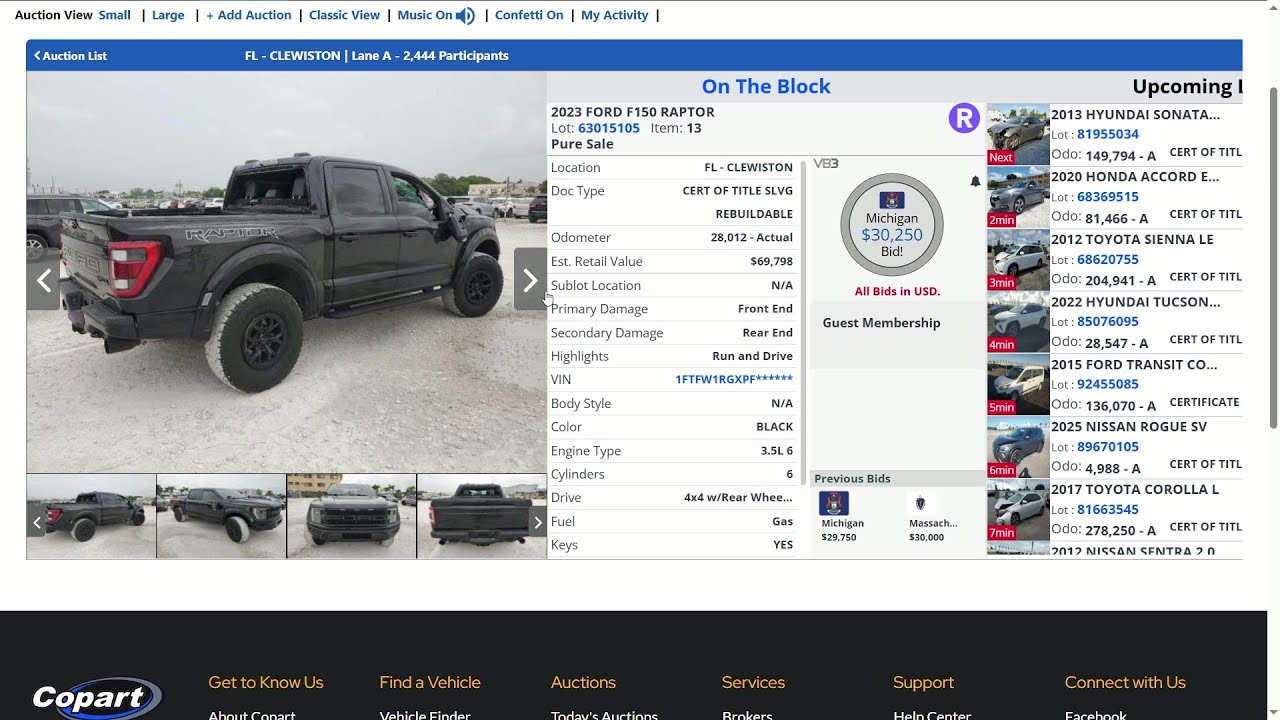The width and height of the screenshot is (1280, 720).
Task: Open 2025 Nissan Rogue SV lot image
Action: point(1018,447)
